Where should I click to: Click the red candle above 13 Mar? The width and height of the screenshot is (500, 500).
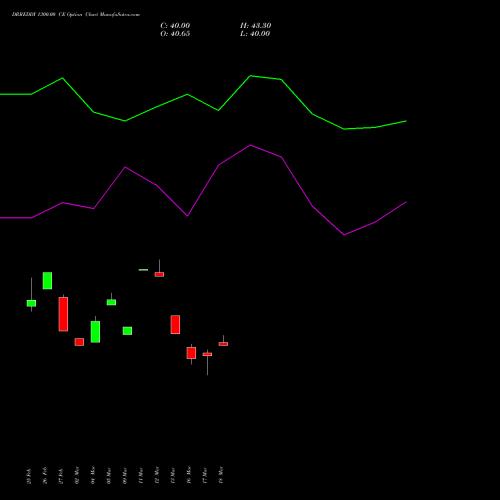175,324
